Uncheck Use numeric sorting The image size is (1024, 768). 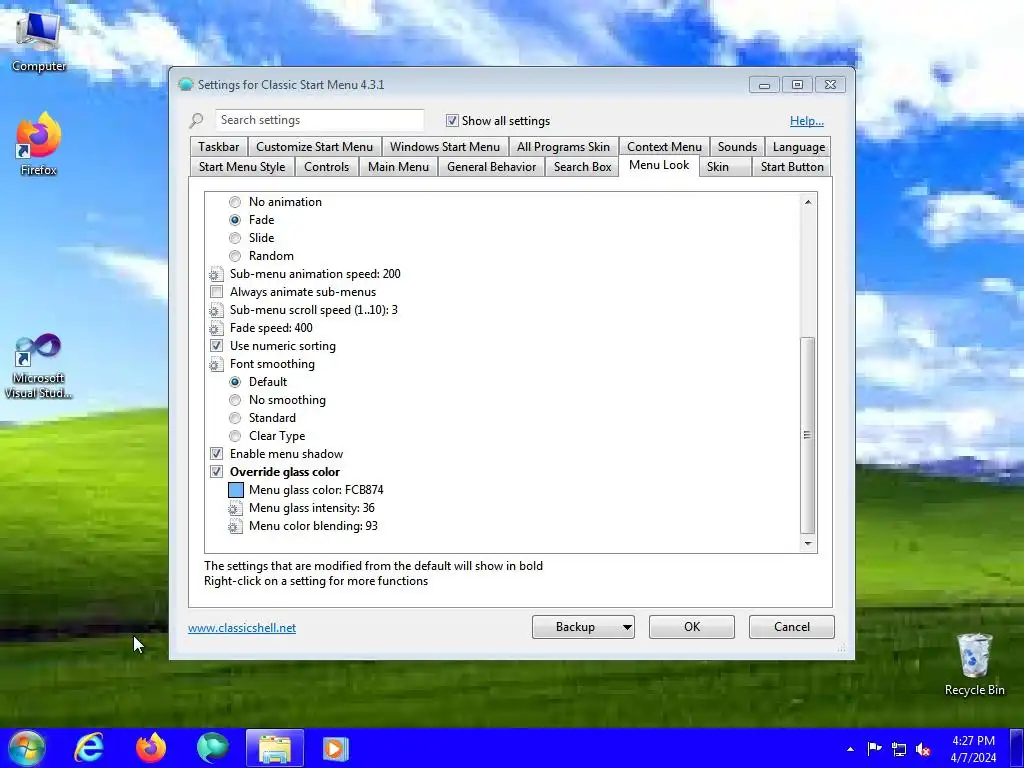(216, 346)
